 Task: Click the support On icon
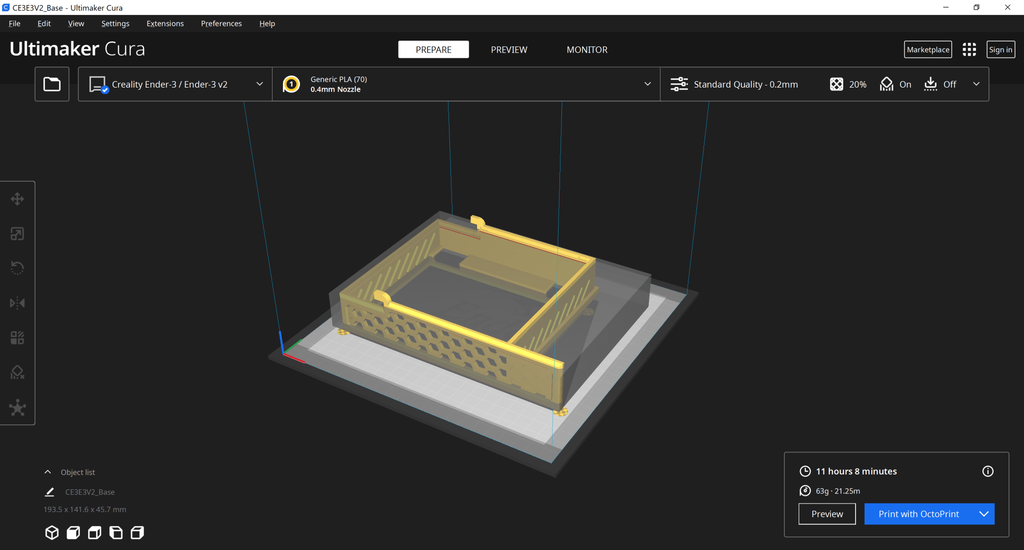coord(886,84)
